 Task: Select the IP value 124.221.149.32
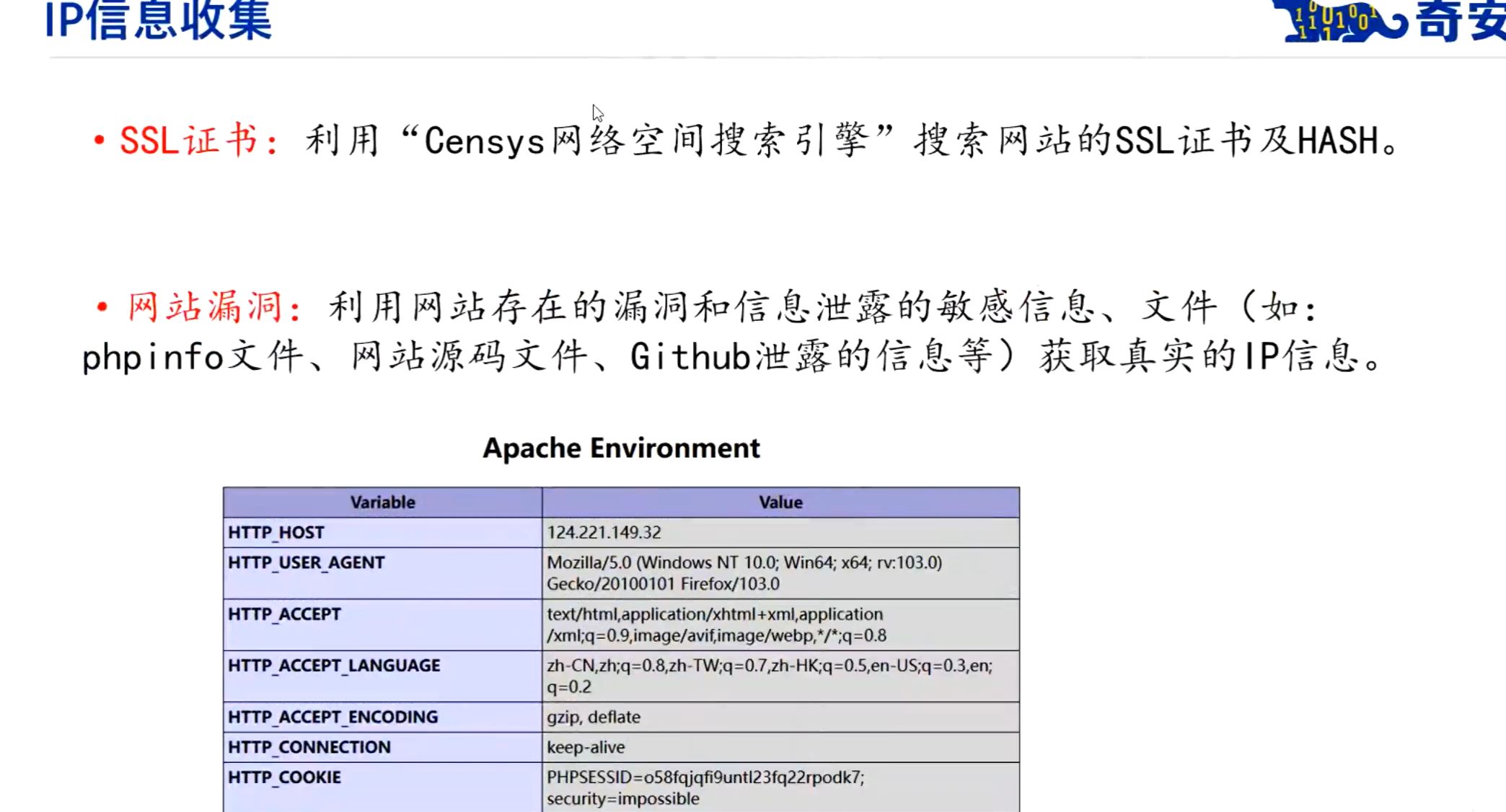pos(604,532)
